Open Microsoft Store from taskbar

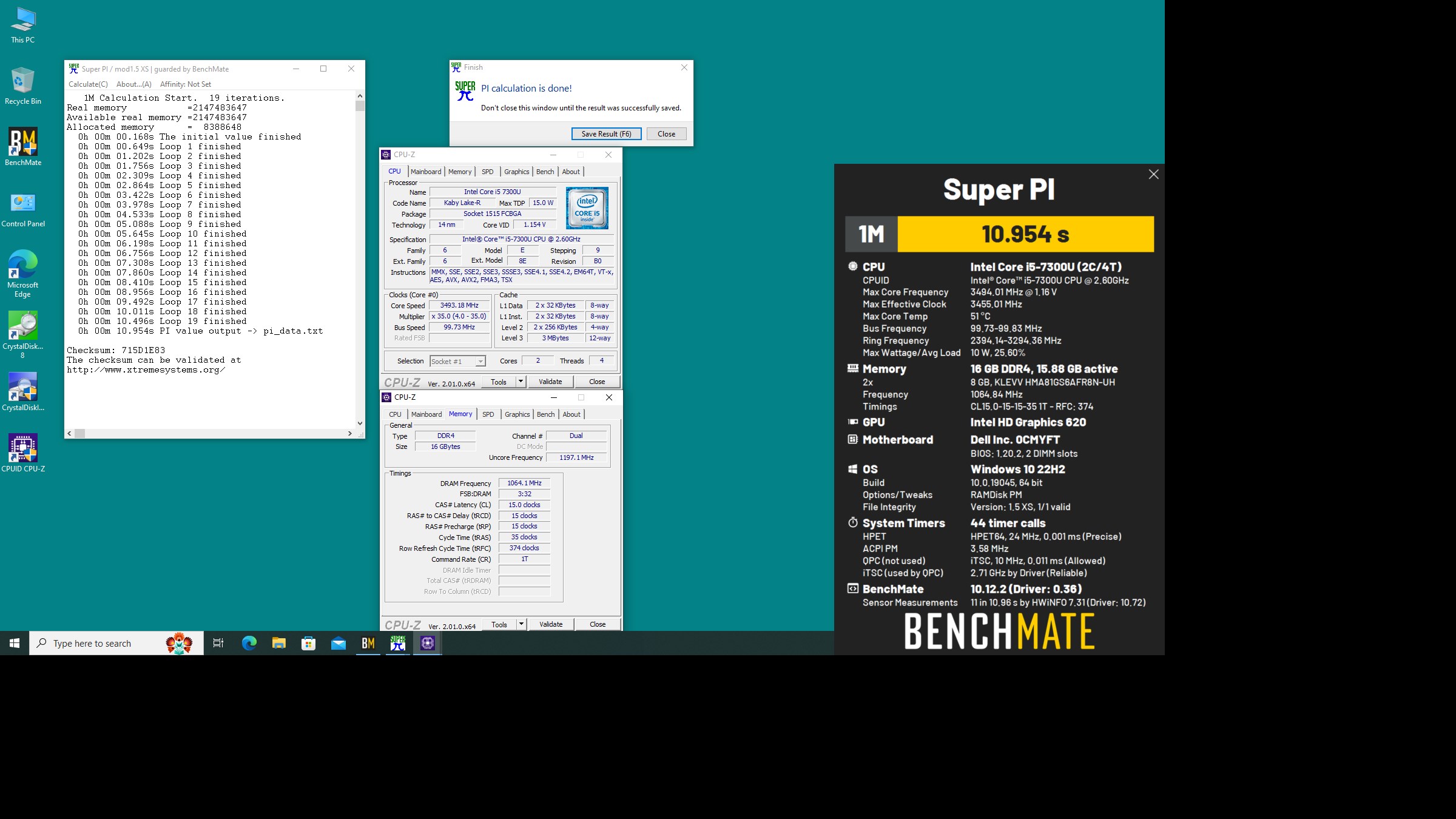(x=308, y=643)
